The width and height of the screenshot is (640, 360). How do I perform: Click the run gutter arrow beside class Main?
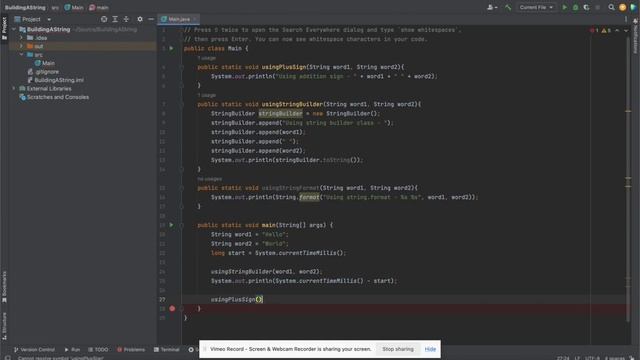(171, 48)
